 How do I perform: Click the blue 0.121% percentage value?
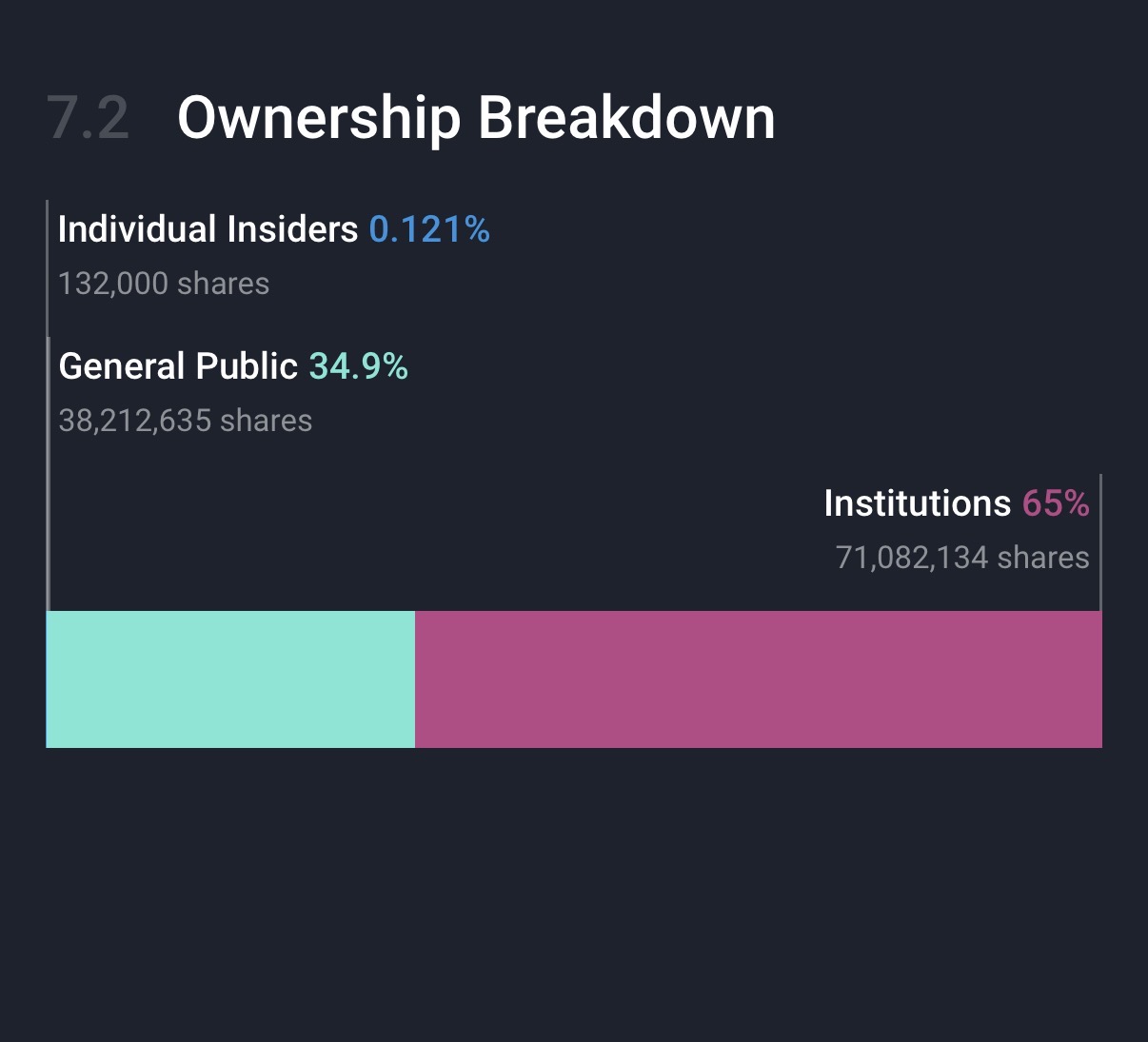click(x=429, y=229)
